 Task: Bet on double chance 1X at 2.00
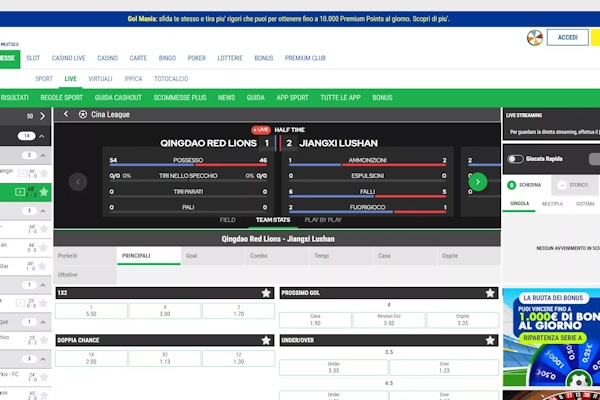click(91, 358)
